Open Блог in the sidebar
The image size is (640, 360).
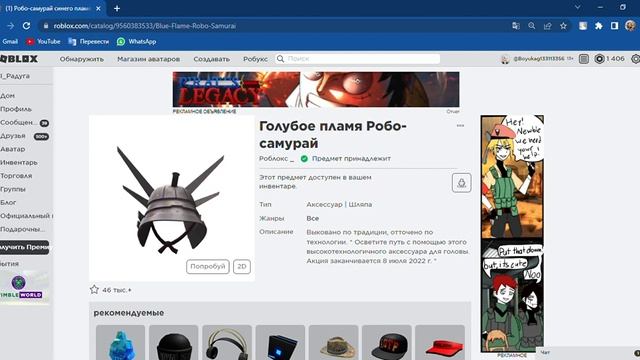tap(8, 202)
